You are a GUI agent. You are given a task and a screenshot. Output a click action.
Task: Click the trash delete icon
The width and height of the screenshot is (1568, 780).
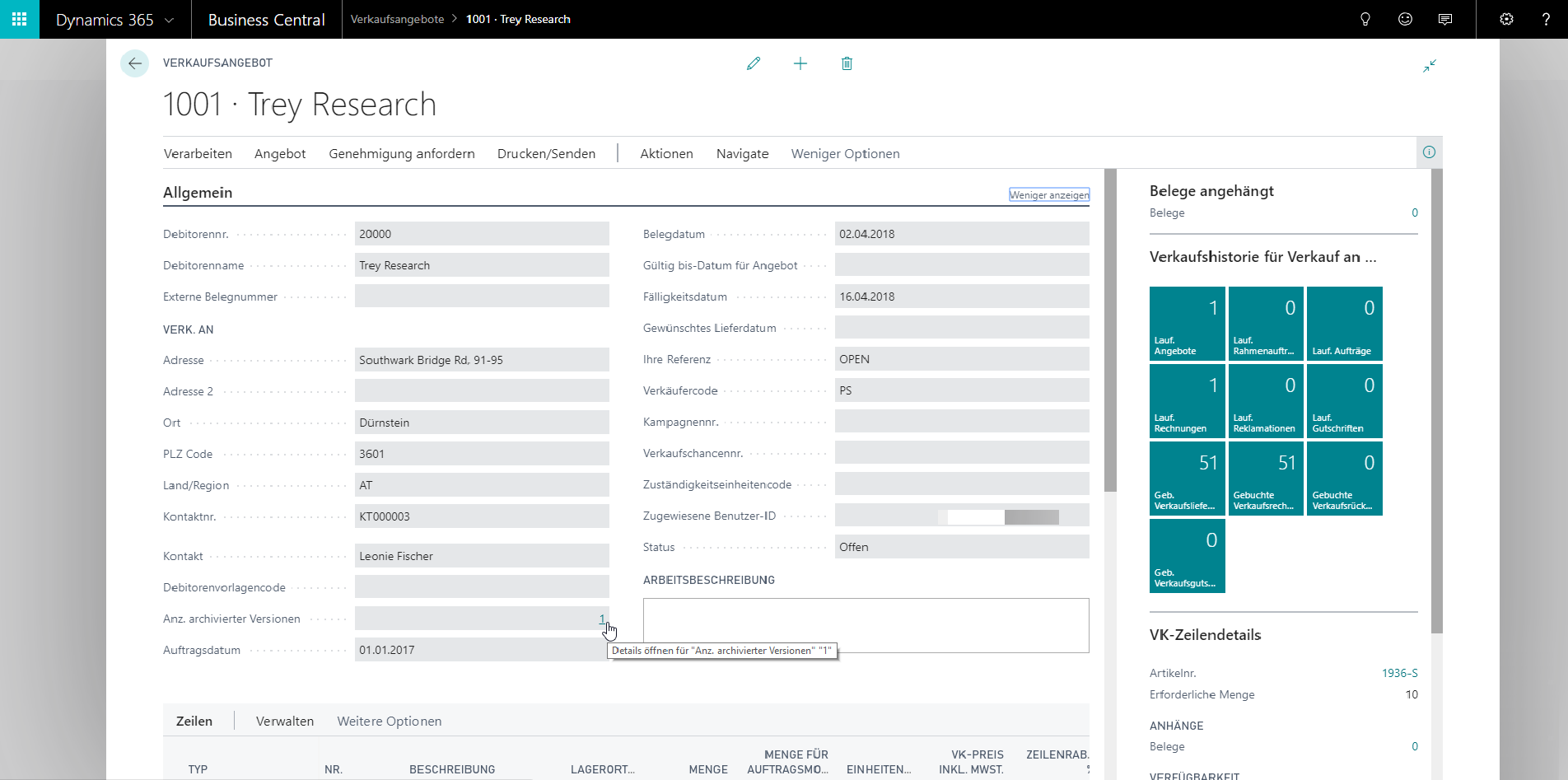[x=847, y=63]
